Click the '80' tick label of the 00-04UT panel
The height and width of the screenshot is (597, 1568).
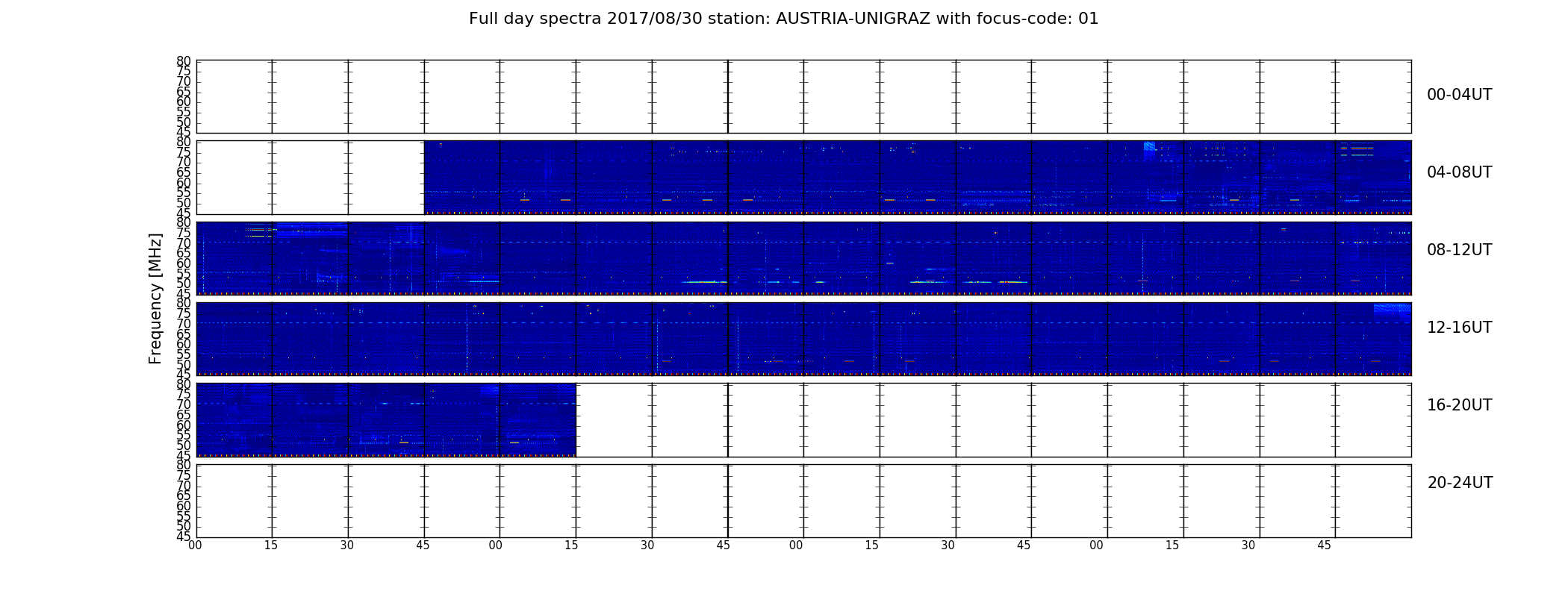184,61
